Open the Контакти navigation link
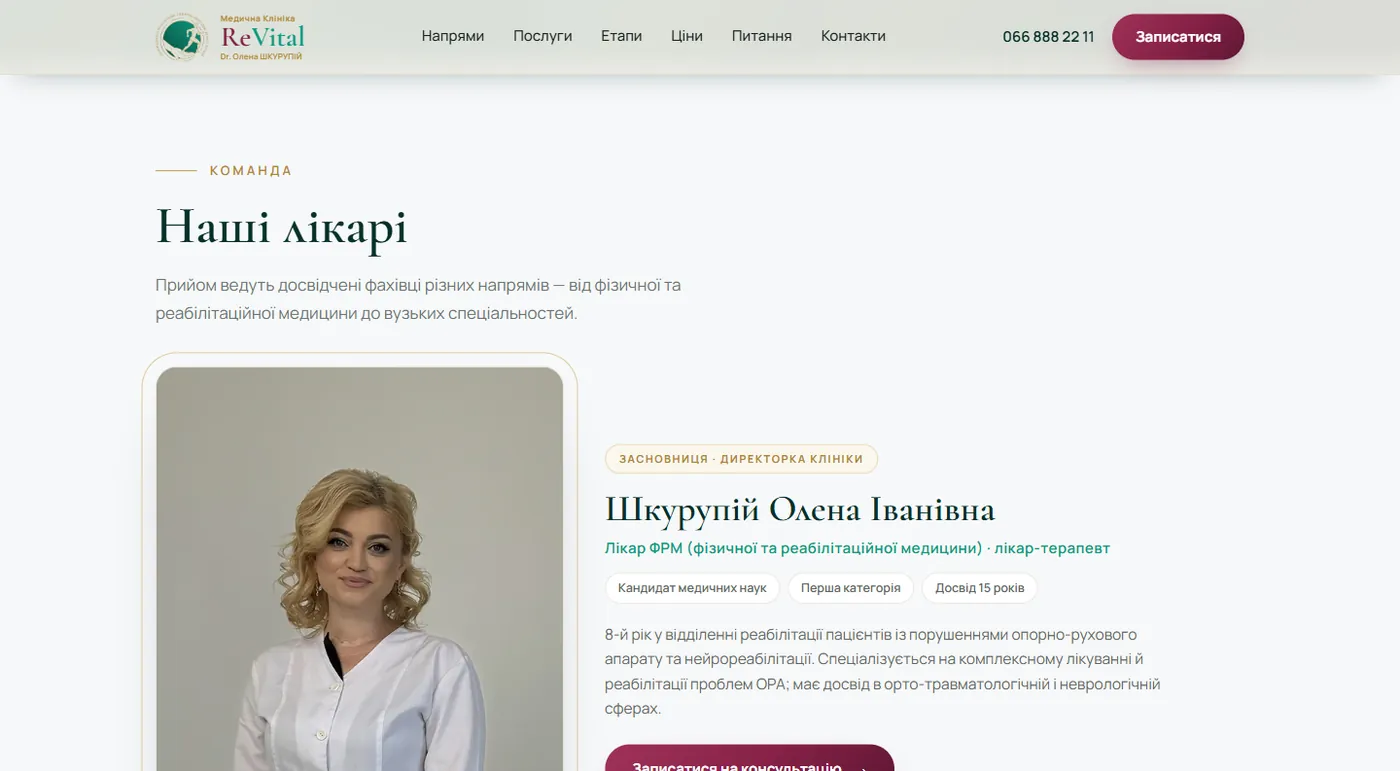 [x=853, y=36]
